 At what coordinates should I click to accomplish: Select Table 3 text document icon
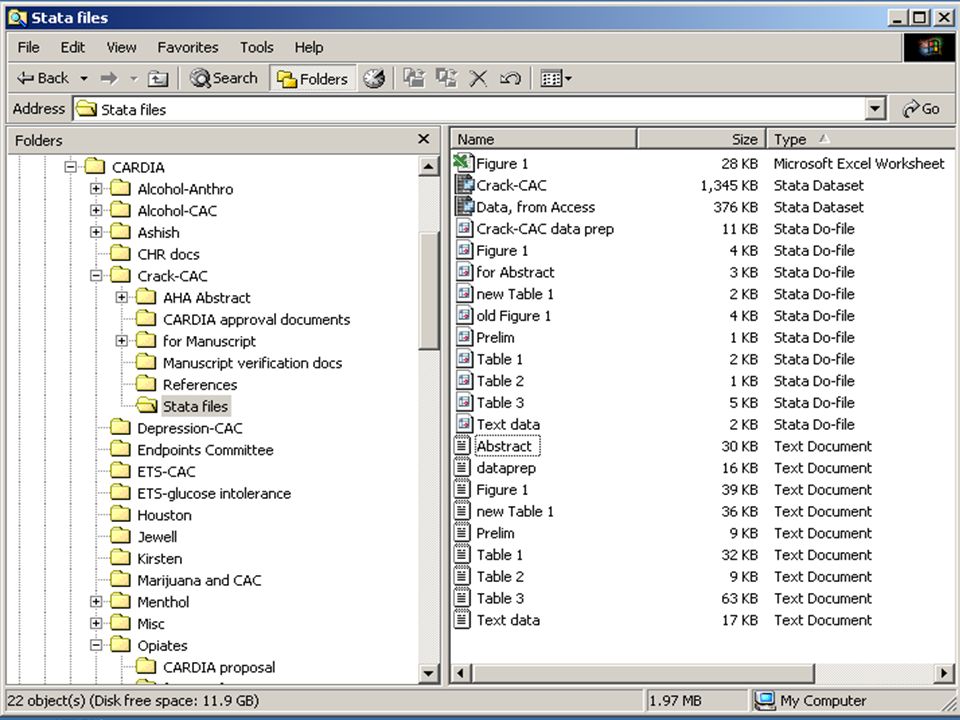[462, 598]
